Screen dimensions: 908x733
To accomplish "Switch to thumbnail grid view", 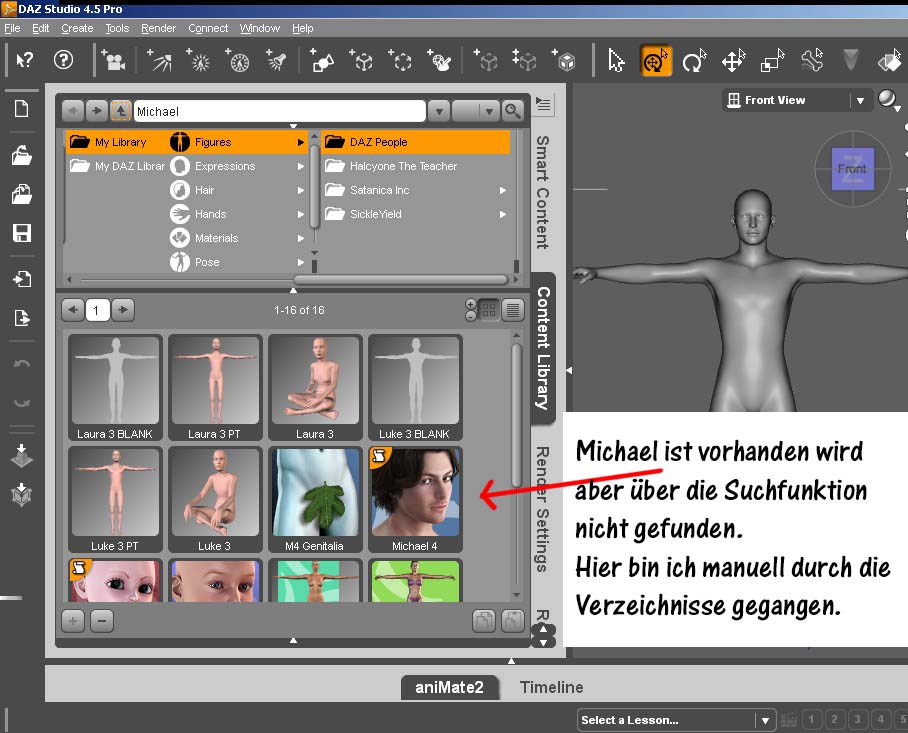I will (x=489, y=310).
